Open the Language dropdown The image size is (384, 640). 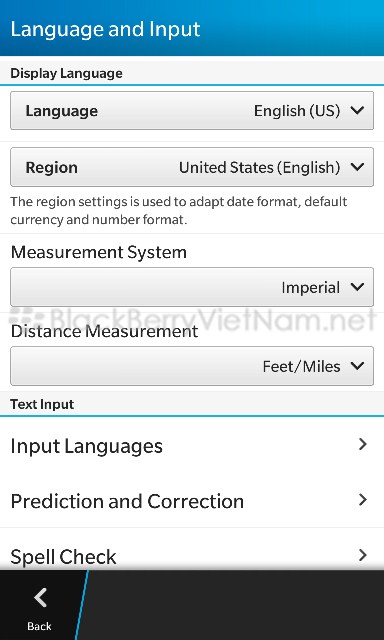tap(192, 111)
